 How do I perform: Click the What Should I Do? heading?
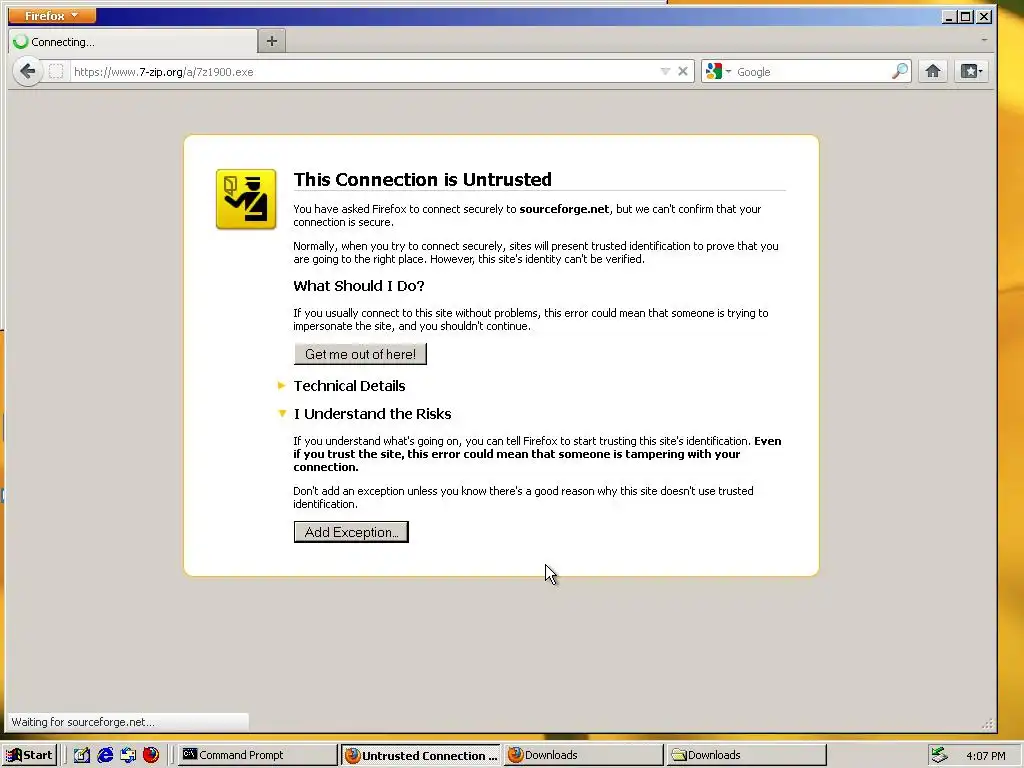(x=359, y=286)
